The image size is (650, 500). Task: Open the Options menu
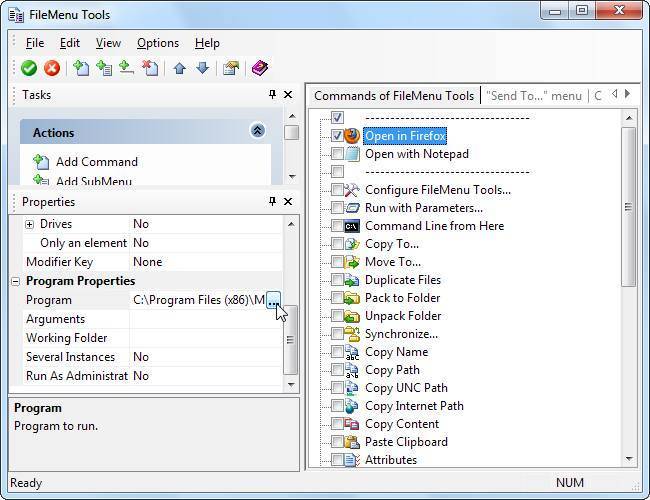[x=158, y=43]
